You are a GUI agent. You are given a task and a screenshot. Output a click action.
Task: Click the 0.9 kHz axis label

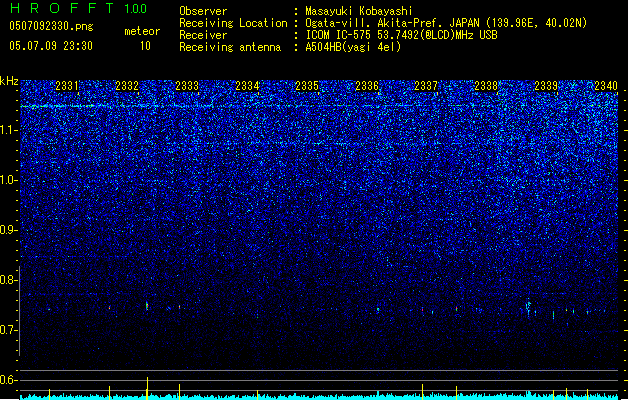(8, 230)
